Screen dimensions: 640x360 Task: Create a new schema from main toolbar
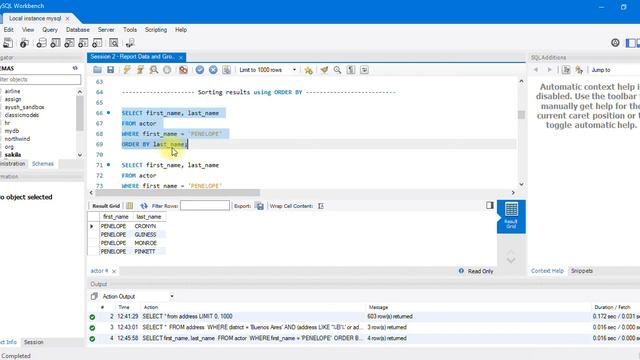coord(41,43)
